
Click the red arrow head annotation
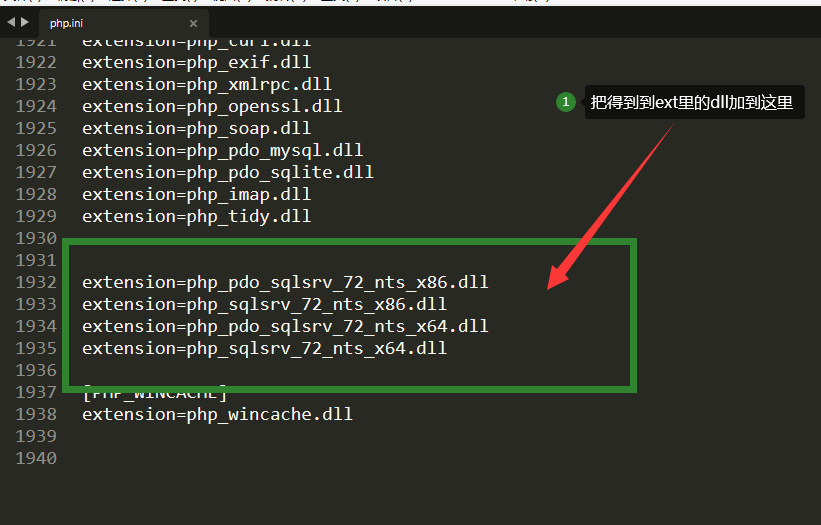tap(558, 276)
